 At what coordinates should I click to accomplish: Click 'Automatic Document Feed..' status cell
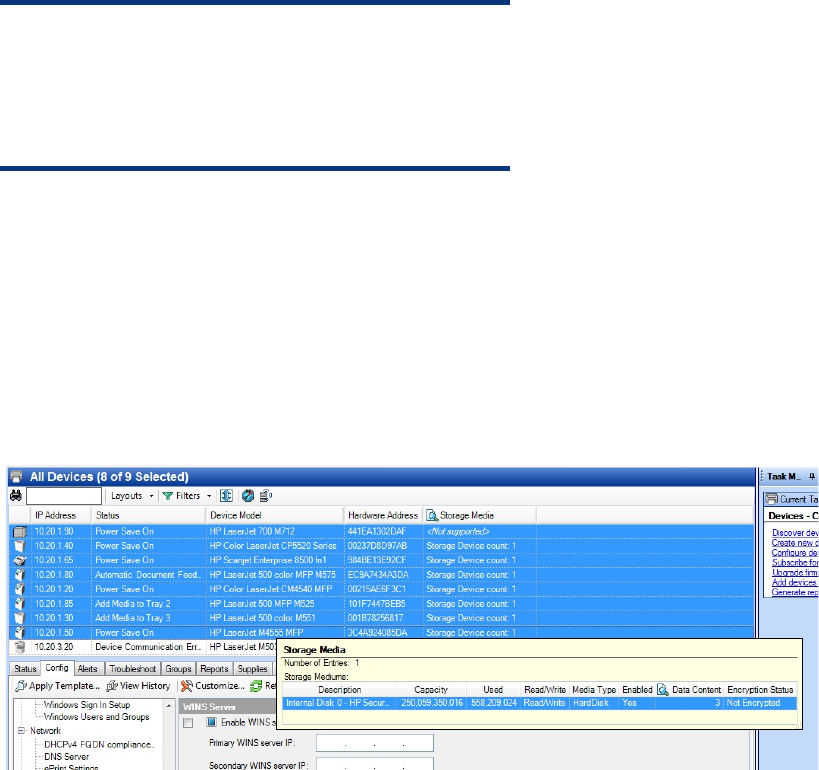(x=148, y=575)
